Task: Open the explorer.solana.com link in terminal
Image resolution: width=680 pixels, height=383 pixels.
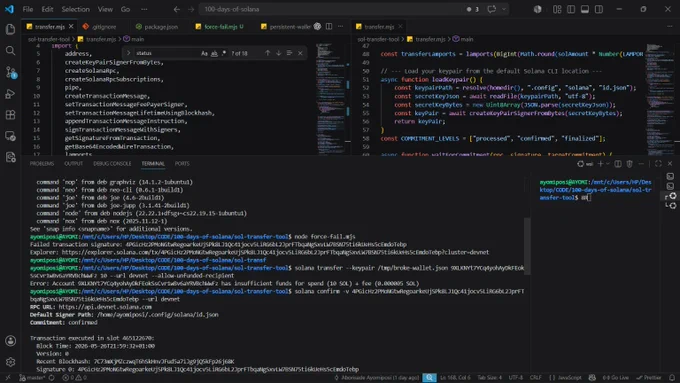Action: (x=275, y=252)
